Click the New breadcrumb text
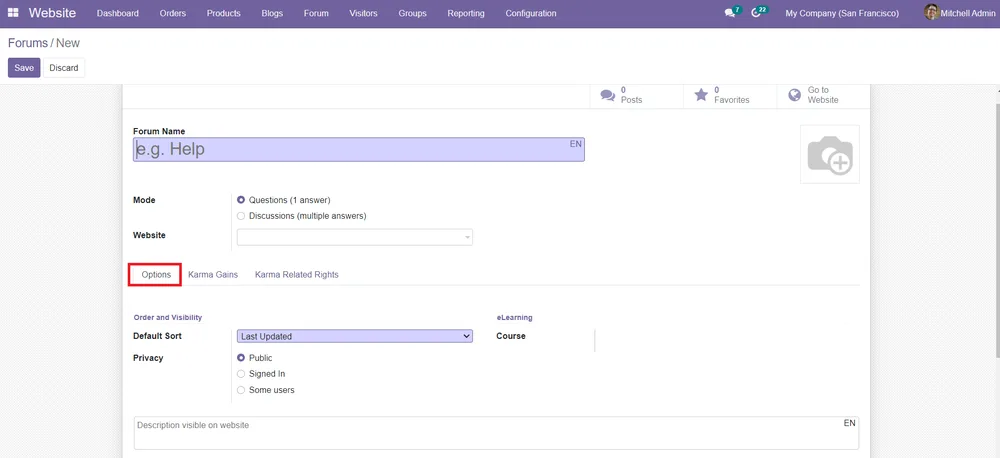 pos(68,43)
